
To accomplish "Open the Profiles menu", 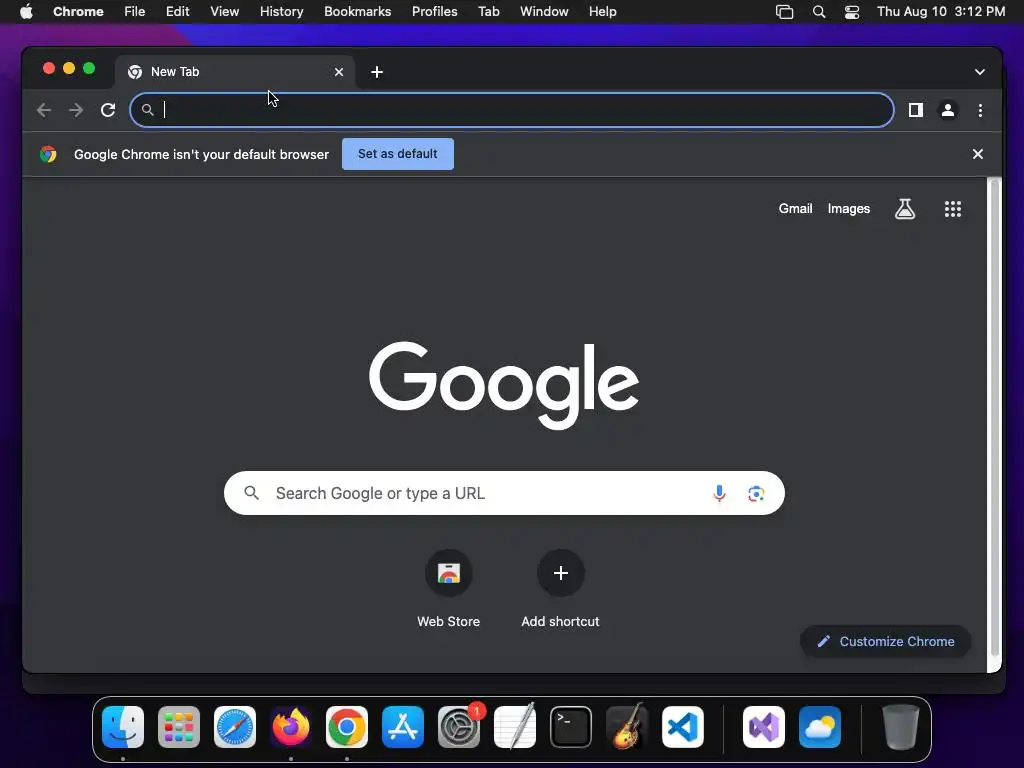I will 434,12.
